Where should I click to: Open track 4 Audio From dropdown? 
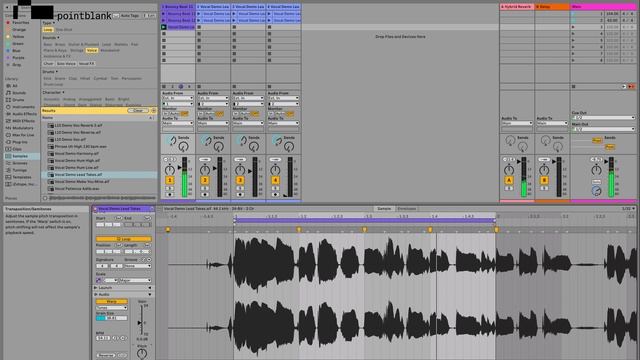pos(283,98)
